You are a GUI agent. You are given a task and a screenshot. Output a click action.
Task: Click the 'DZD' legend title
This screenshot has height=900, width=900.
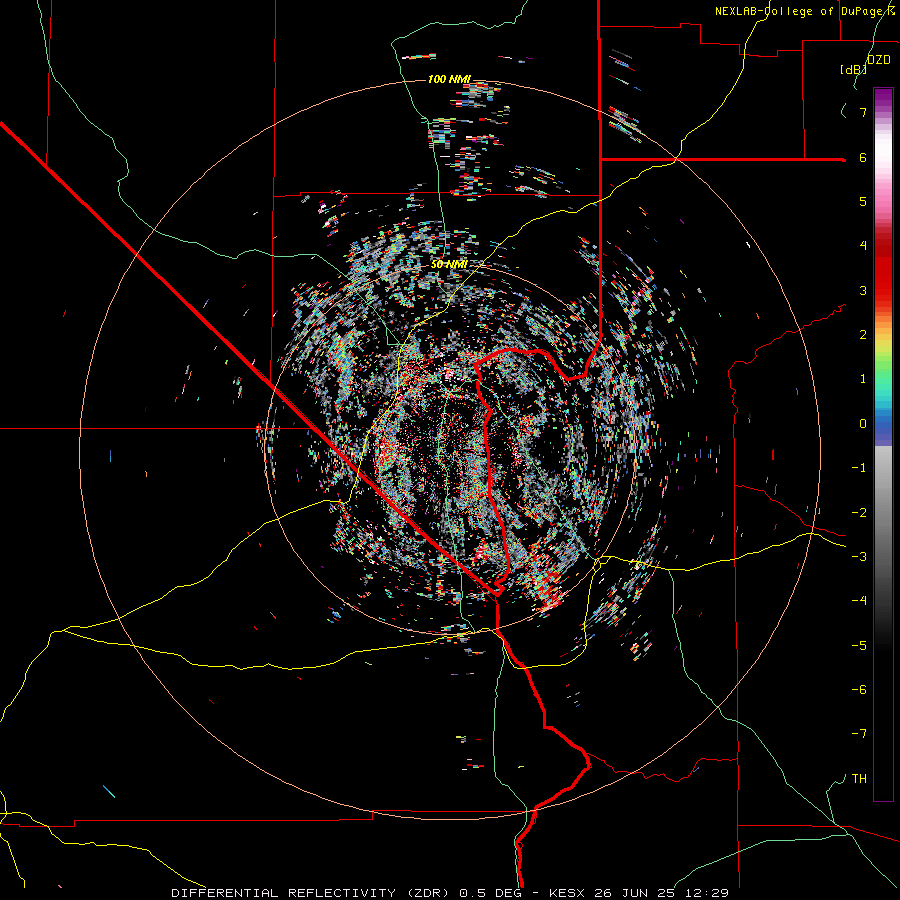879,60
